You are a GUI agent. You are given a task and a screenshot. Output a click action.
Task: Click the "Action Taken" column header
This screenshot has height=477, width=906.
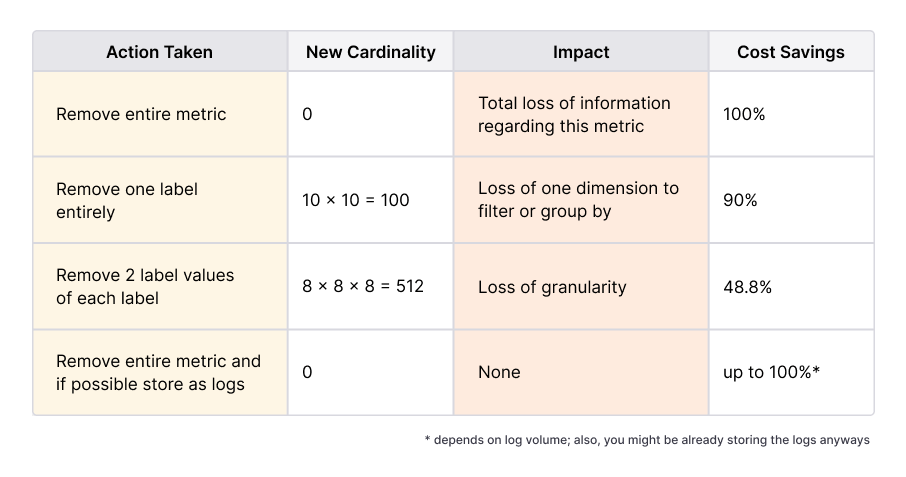pos(159,52)
